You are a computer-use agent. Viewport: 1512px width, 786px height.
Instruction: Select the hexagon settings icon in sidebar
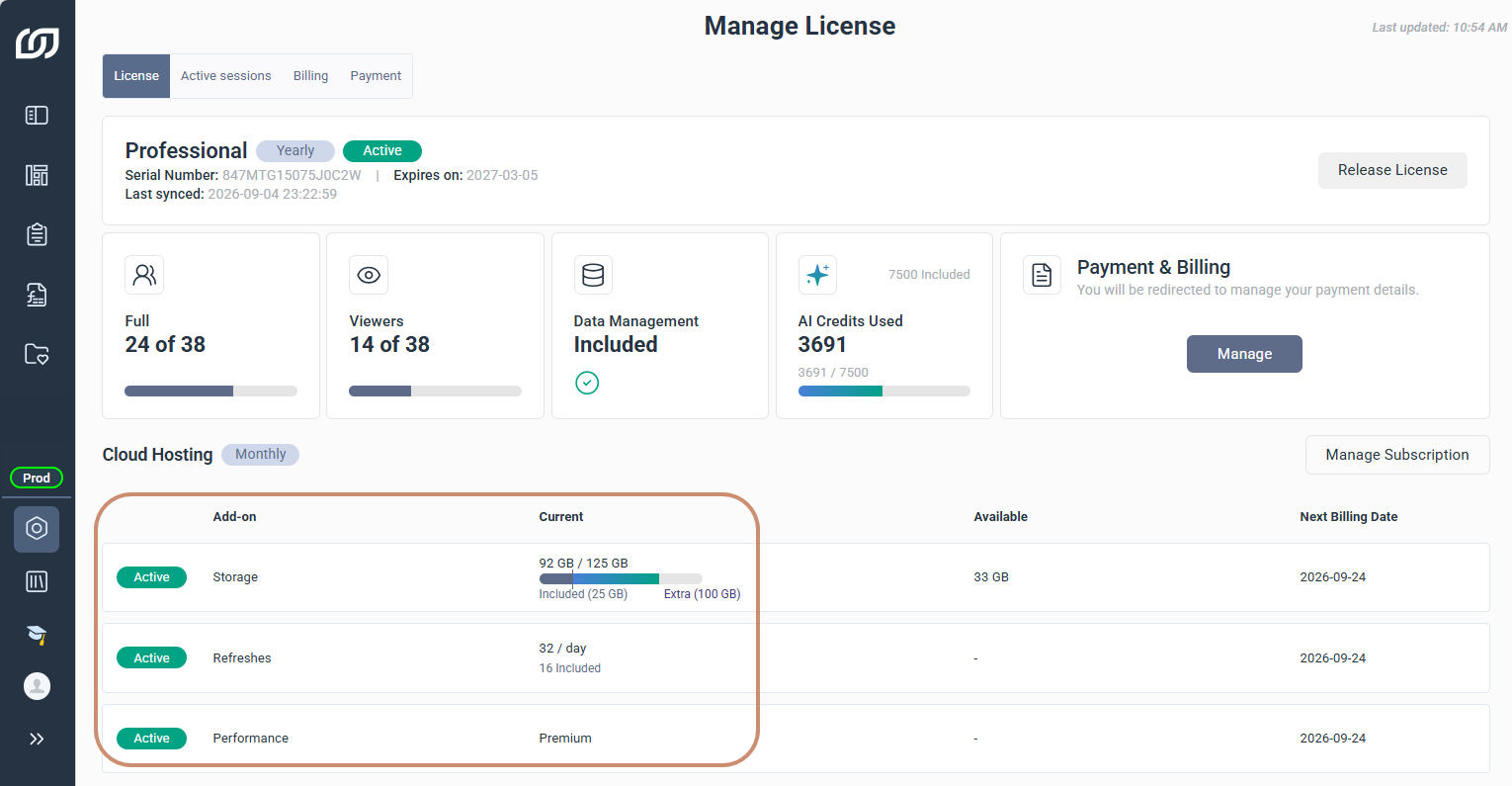(x=37, y=529)
